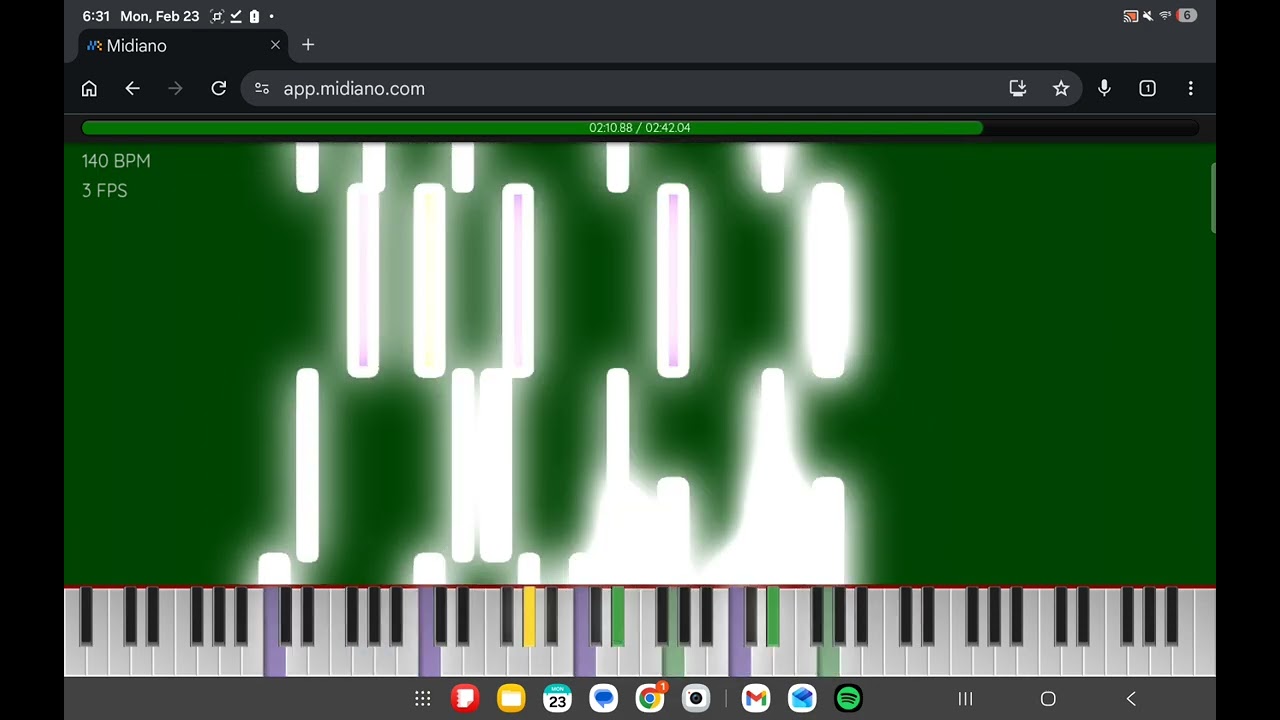Click the 02:10.88 / 02:42.04 time readout

[x=640, y=128]
